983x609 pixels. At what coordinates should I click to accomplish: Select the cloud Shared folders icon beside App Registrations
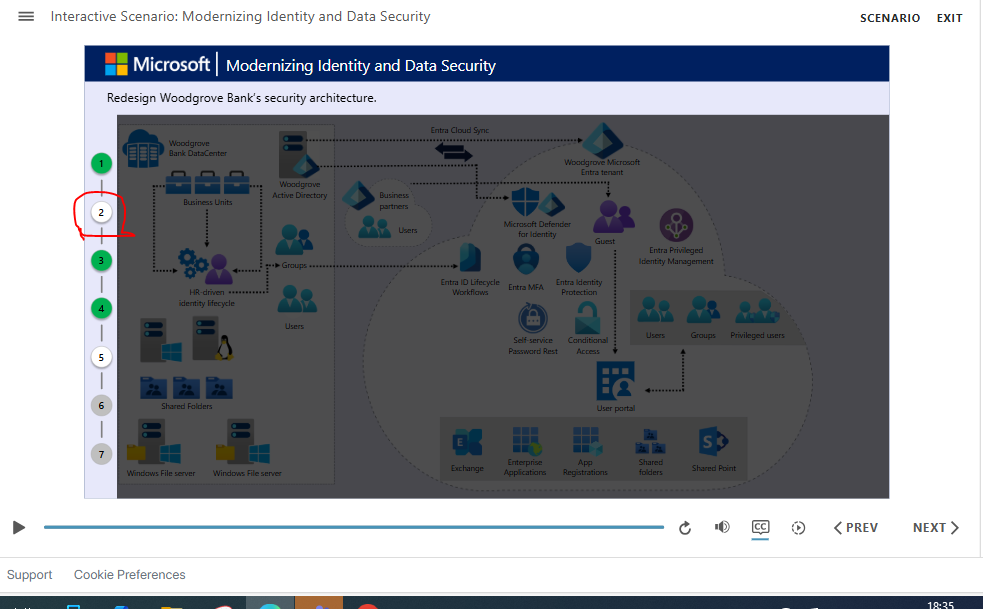point(650,441)
